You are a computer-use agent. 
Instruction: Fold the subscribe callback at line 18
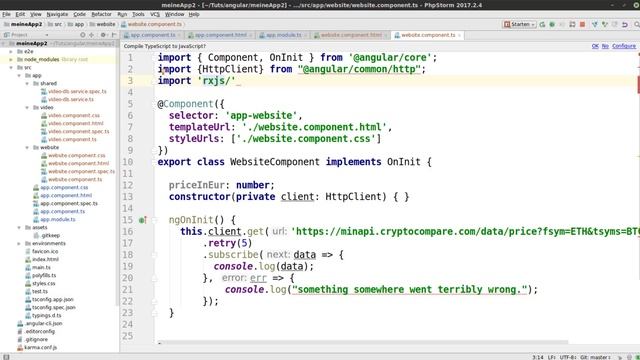pos(154,255)
